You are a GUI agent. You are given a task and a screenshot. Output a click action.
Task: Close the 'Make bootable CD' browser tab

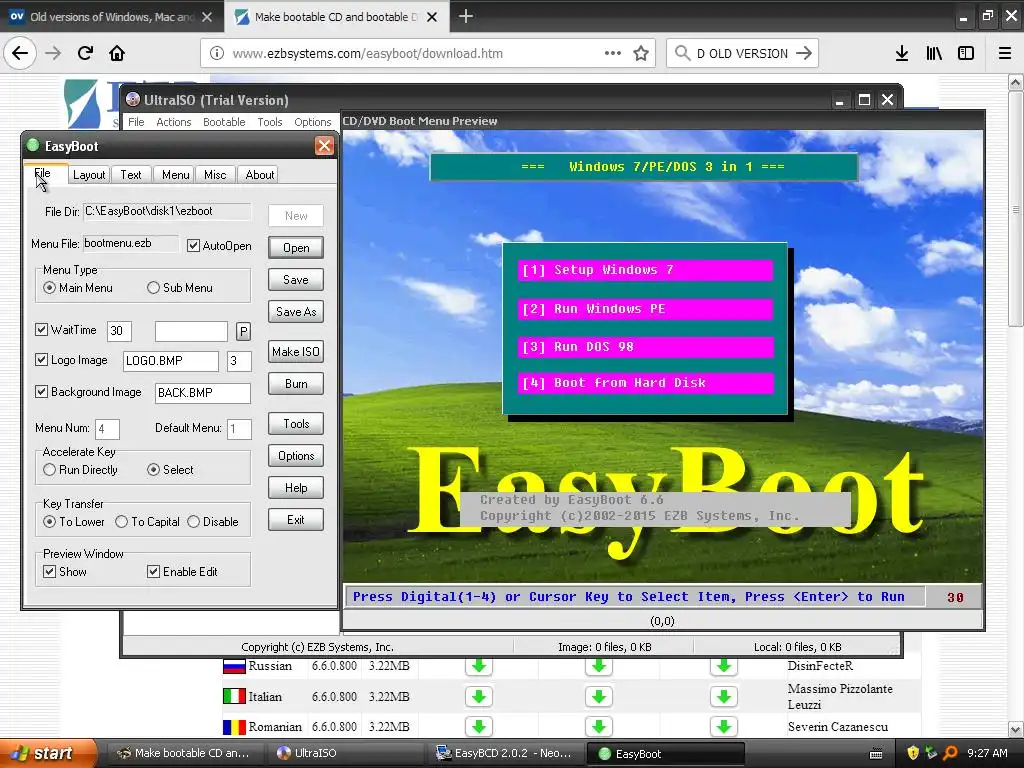click(x=432, y=17)
